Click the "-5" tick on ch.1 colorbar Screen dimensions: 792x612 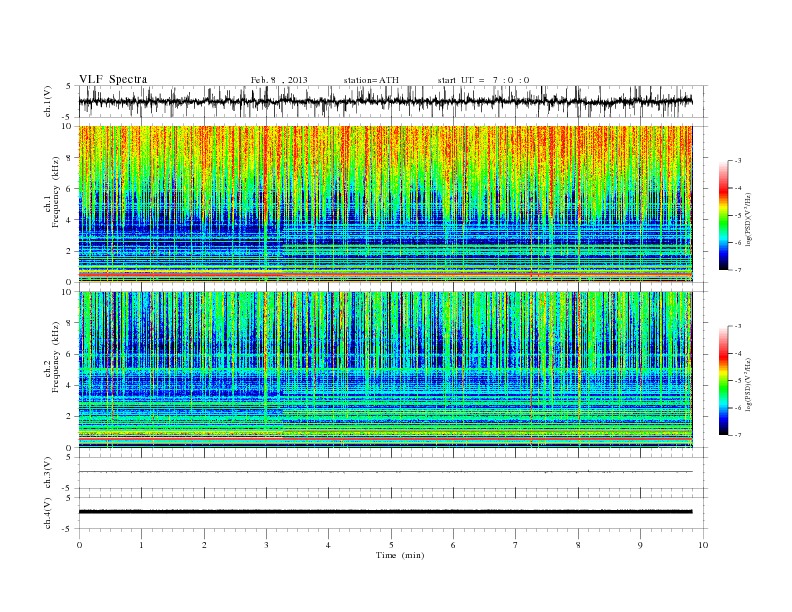point(738,216)
